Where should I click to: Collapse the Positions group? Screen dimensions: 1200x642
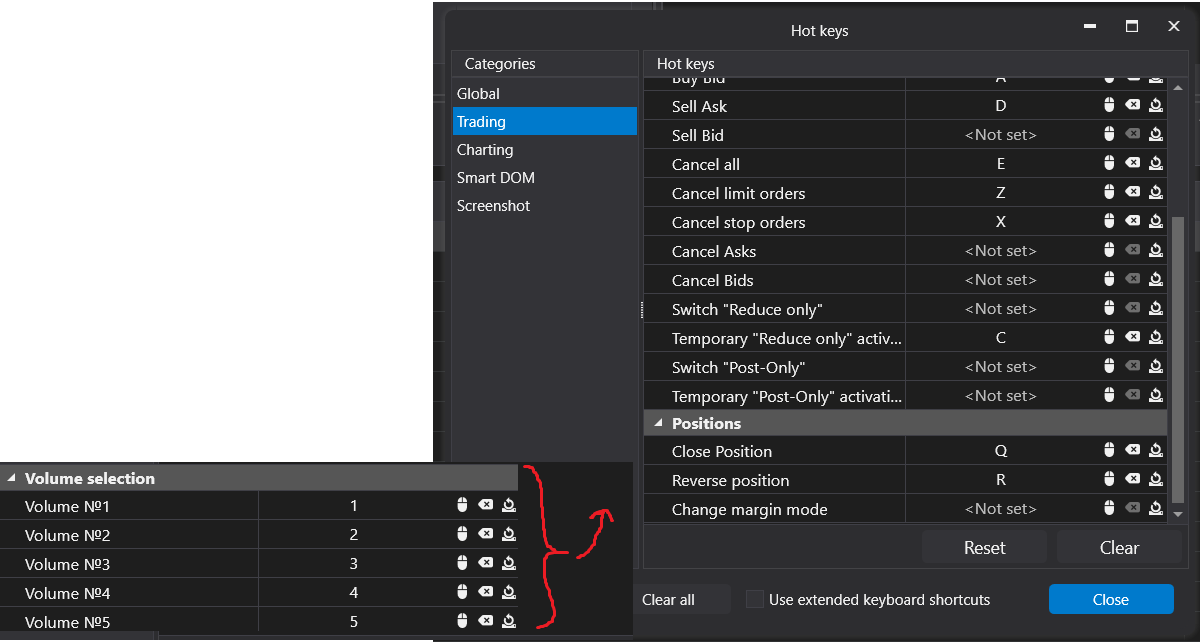(x=658, y=423)
